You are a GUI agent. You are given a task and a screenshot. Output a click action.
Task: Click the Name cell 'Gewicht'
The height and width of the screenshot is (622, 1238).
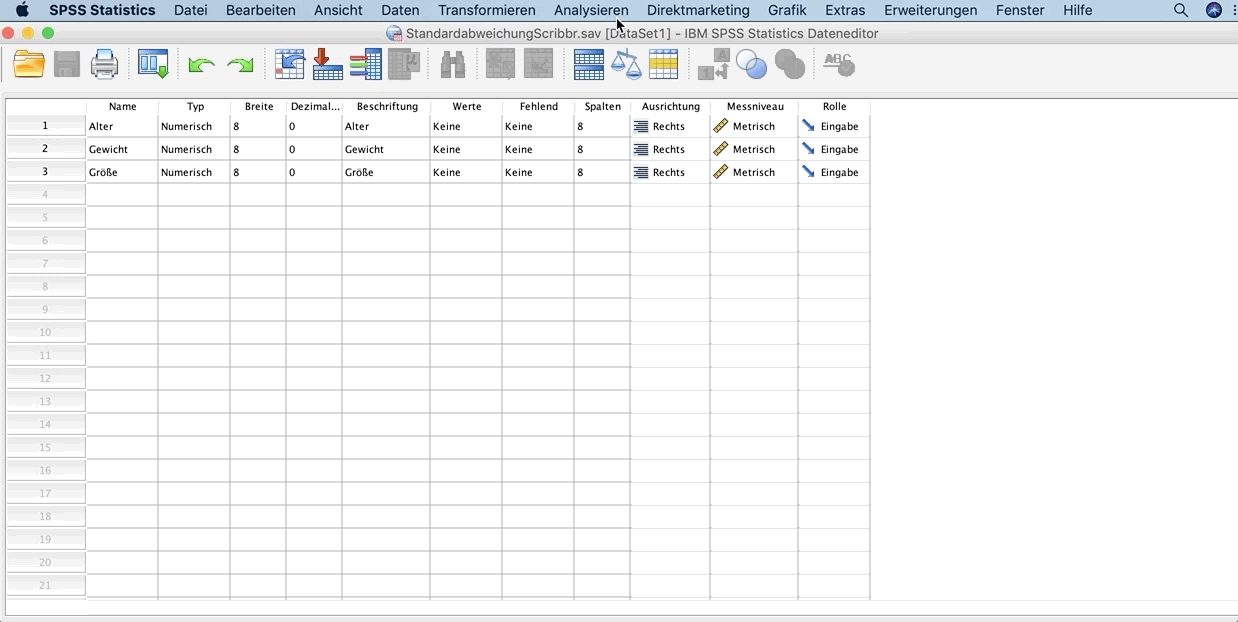[x=122, y=149]
